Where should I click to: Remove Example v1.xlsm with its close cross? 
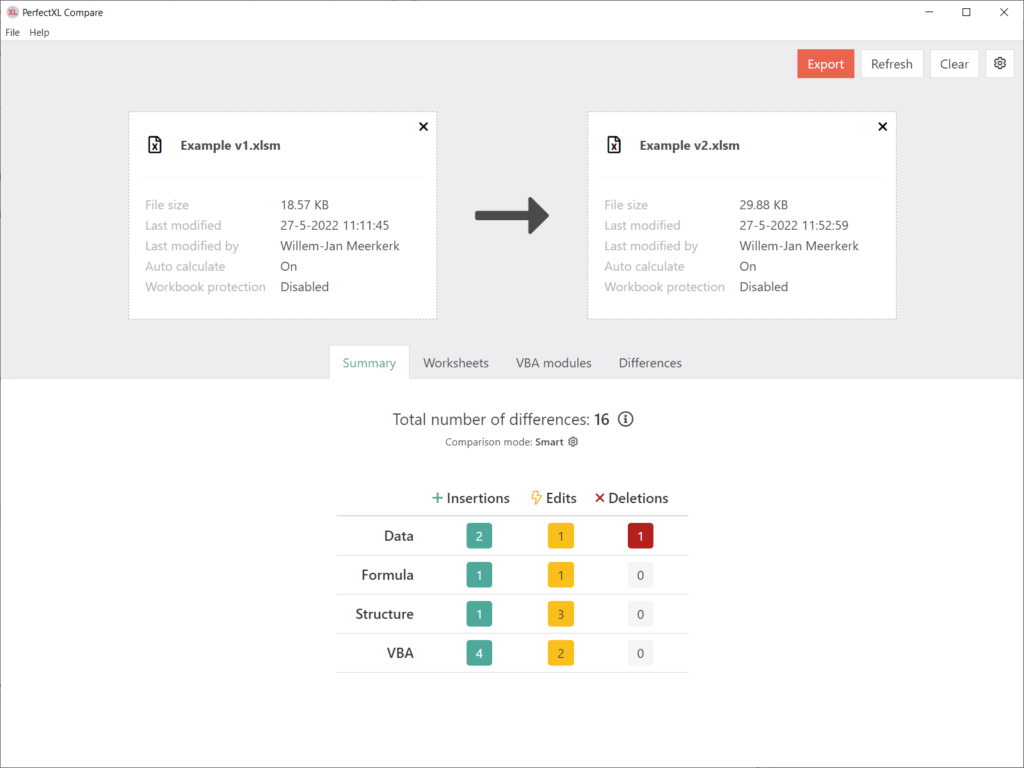click(x=423, y=126)
